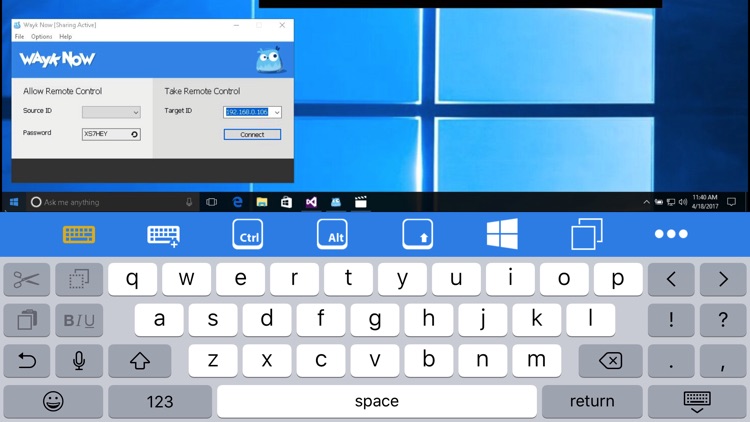
Task: Tap the right arrow cursor key
Action: pos(723,279)
